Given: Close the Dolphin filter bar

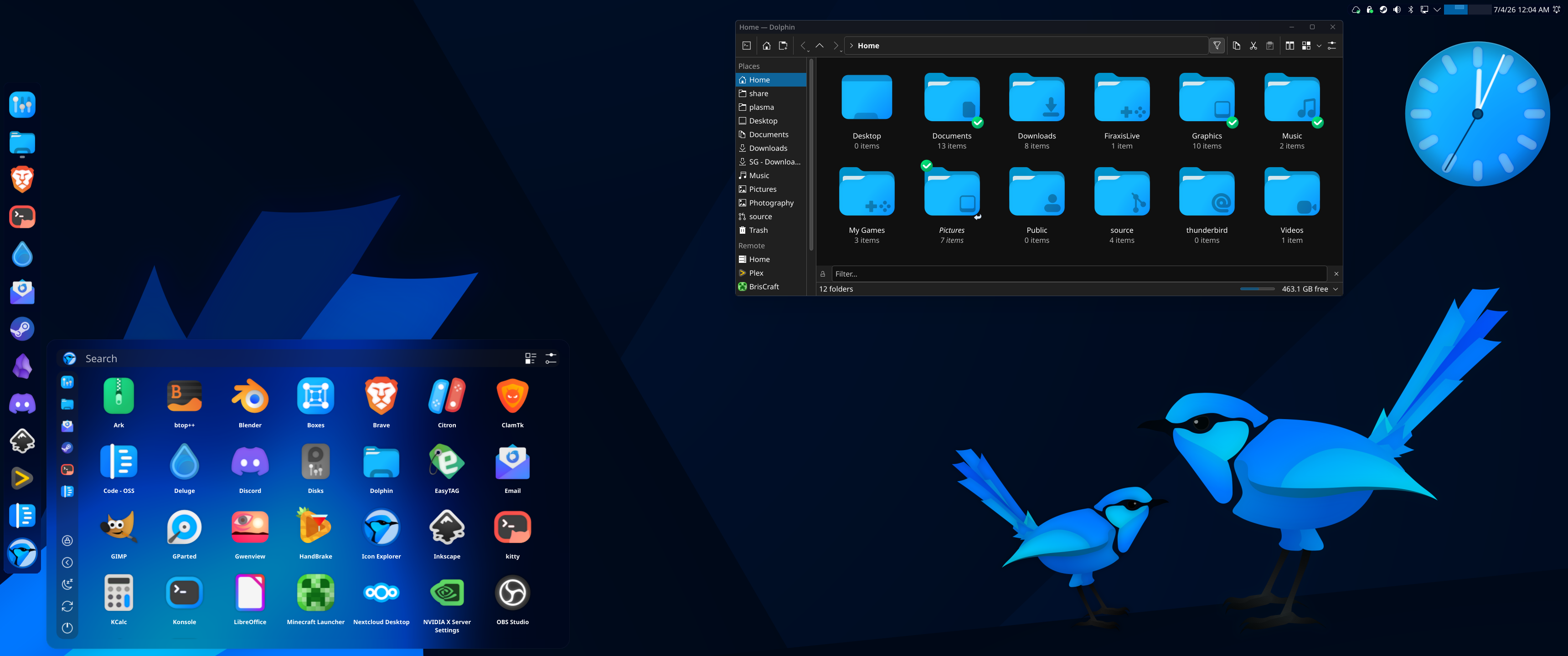Looking at the screenshot, I should [x=1336, y=274].
